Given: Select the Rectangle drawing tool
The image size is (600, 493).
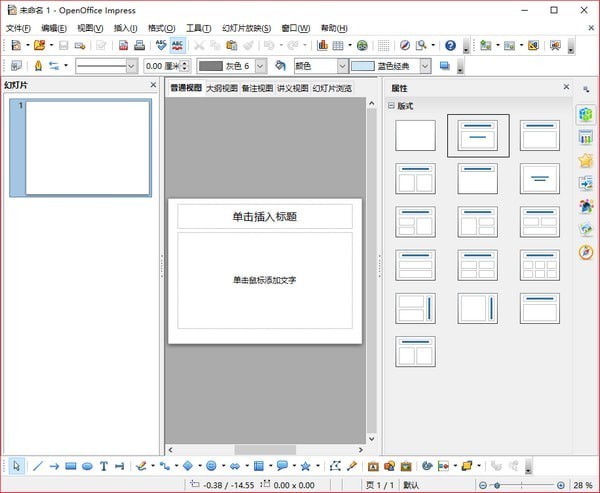Looking at the screenshot, I should 70,466.
